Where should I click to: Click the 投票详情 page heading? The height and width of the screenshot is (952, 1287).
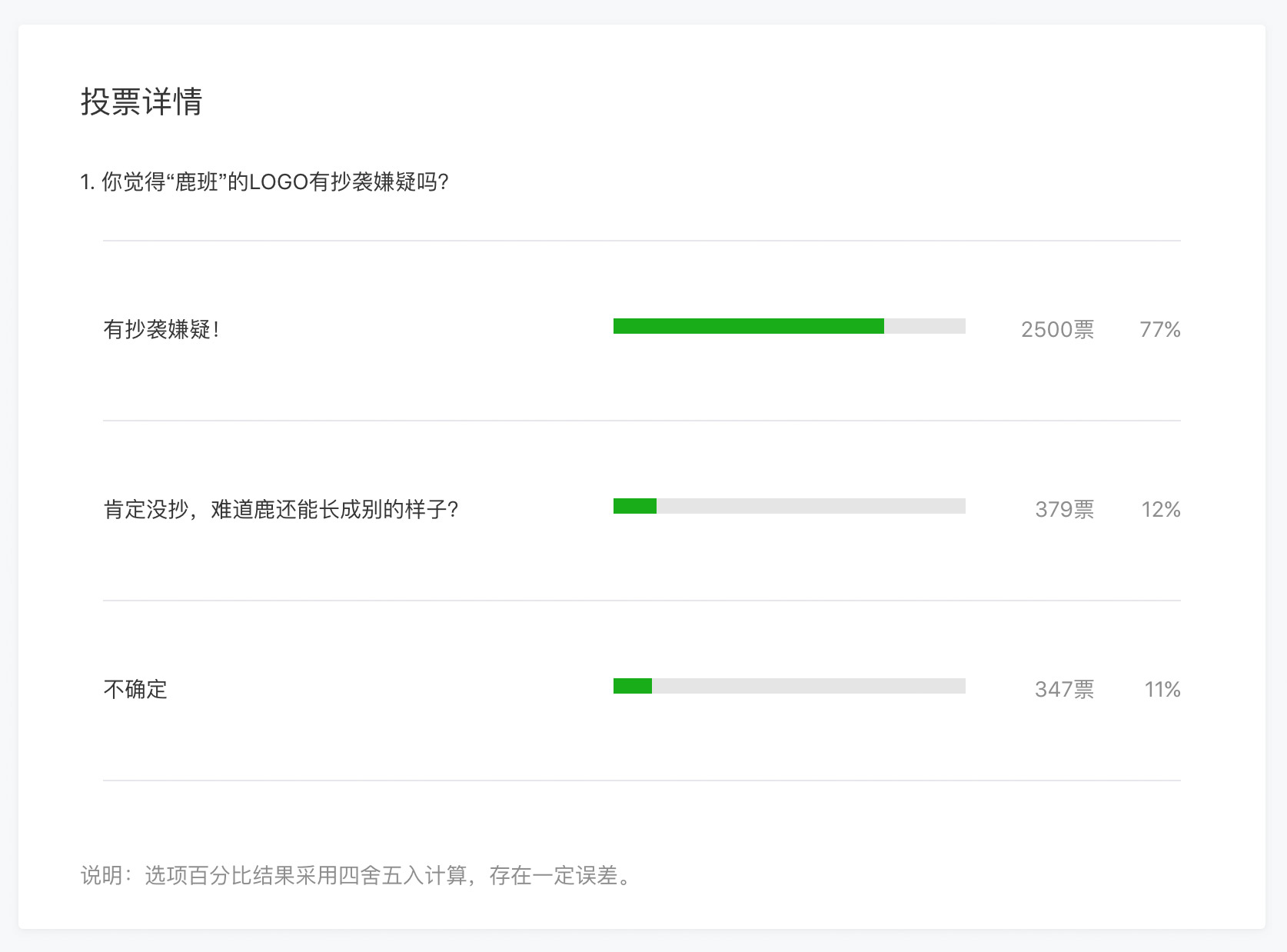coord(141,102)
